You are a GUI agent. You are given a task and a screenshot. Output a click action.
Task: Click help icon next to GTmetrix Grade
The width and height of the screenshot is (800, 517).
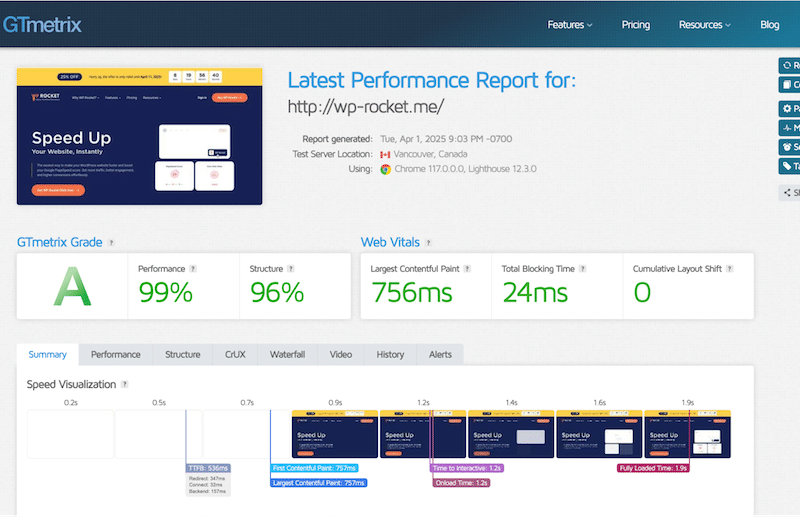pos(111,243)
